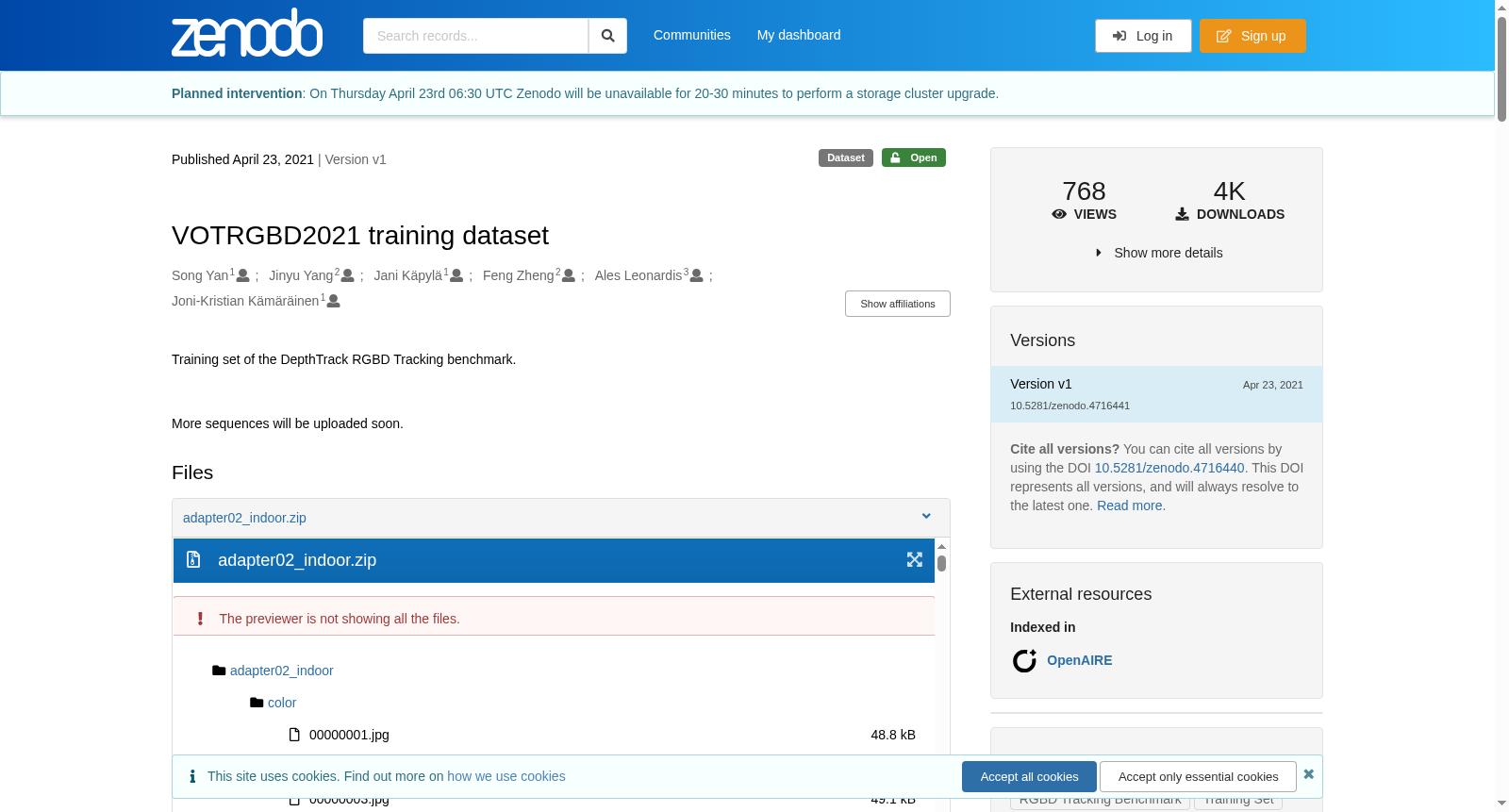Dismiss the cookie banner with the X
The height and width of the screenshot is (812, 1509).
pyautogui.click(x=1308, y=774)
